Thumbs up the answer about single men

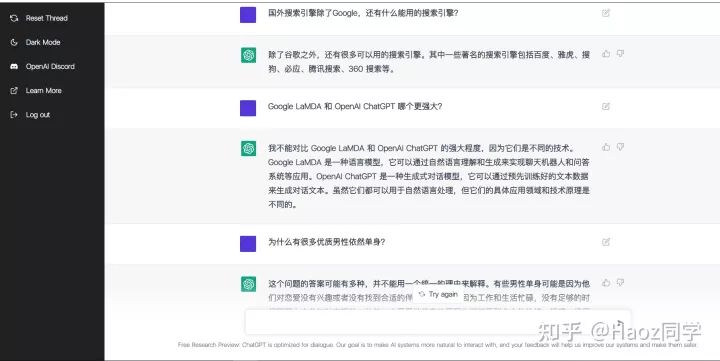(x=606, y=282)
